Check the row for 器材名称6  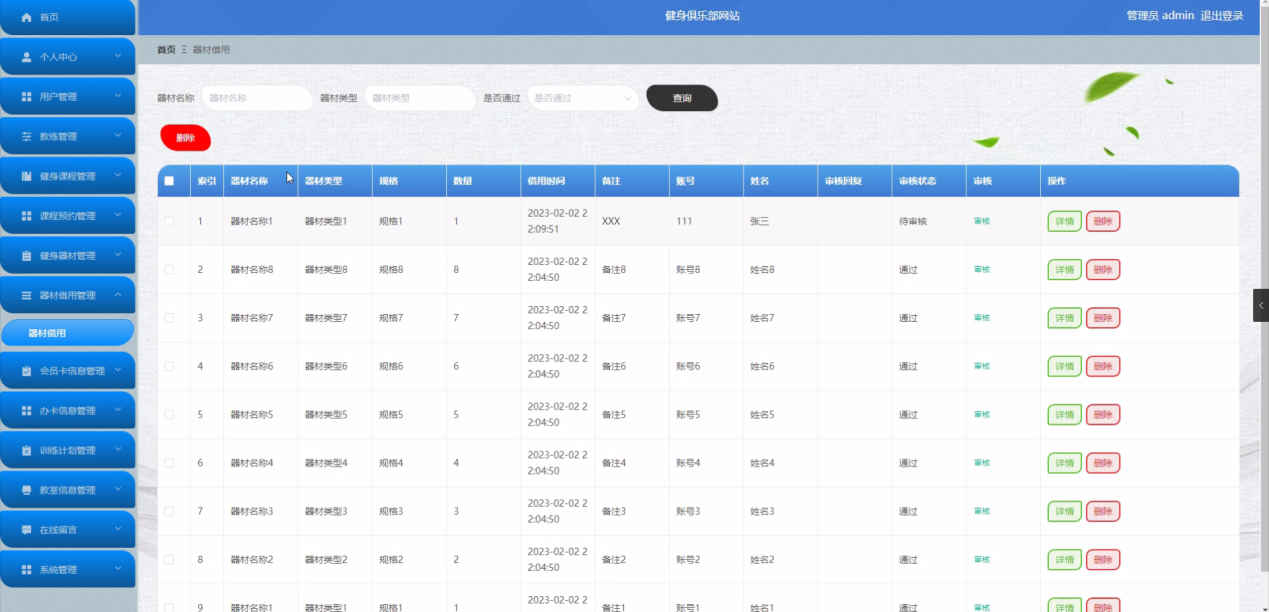tap(169, 366)
